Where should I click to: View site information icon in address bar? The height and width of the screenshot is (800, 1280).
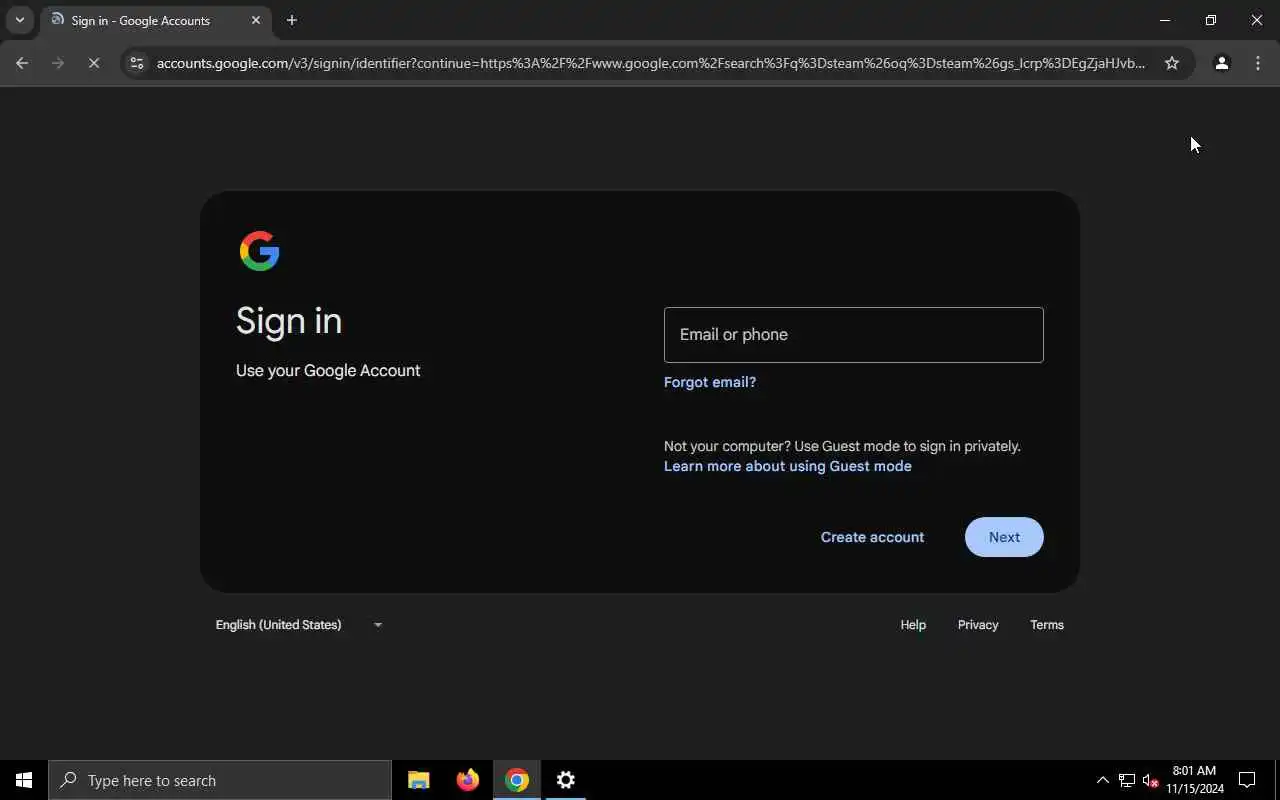pyautogui.click(x=137, y=63)
